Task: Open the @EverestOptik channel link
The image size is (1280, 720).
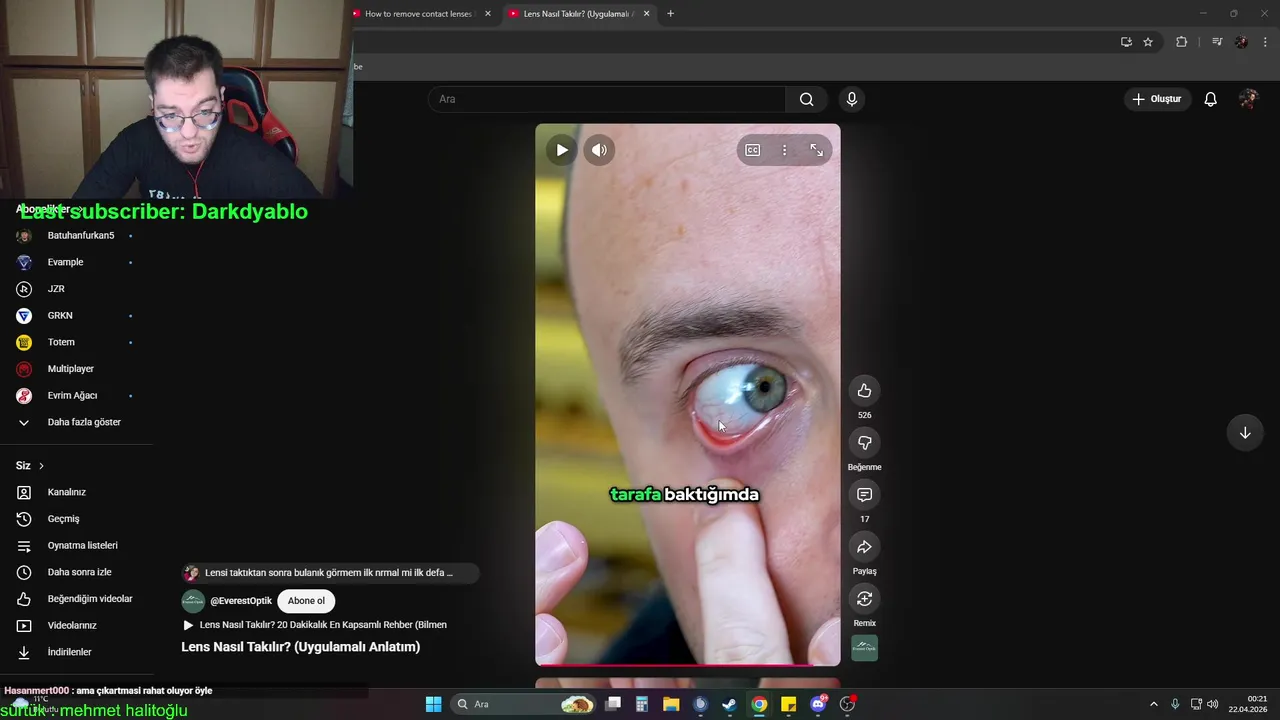Action: click(241, 601)
